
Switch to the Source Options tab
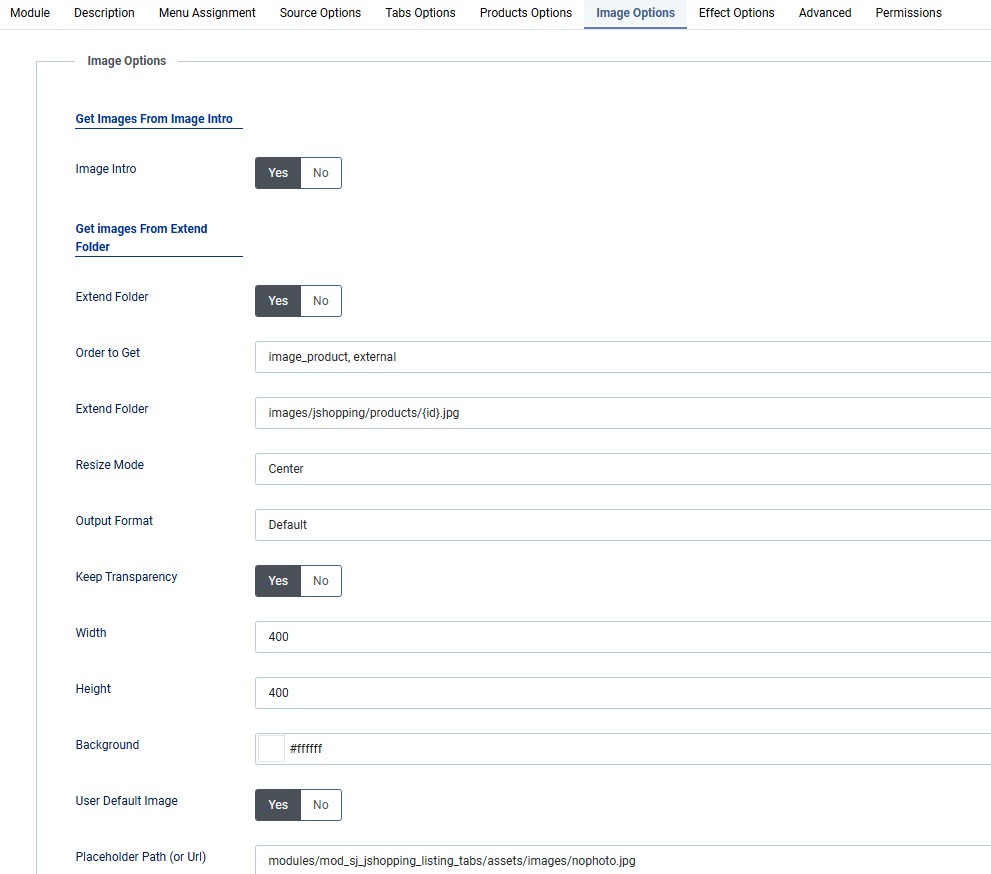(x=320, y=13)
